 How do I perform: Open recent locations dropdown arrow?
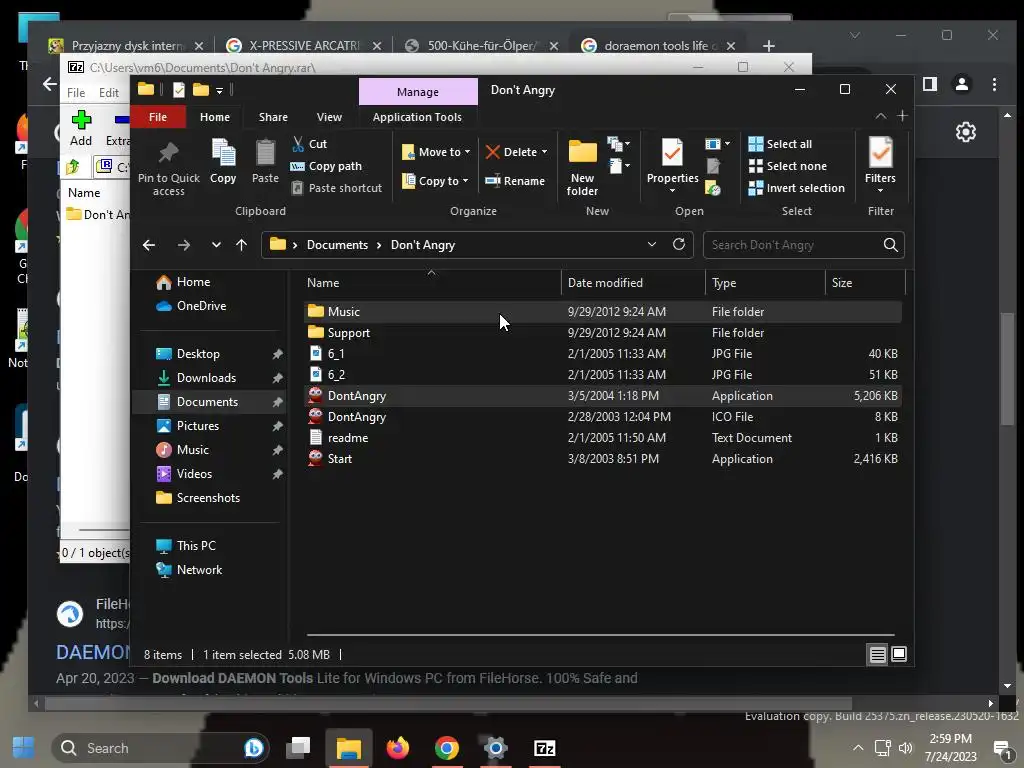(x=216, y=245)
